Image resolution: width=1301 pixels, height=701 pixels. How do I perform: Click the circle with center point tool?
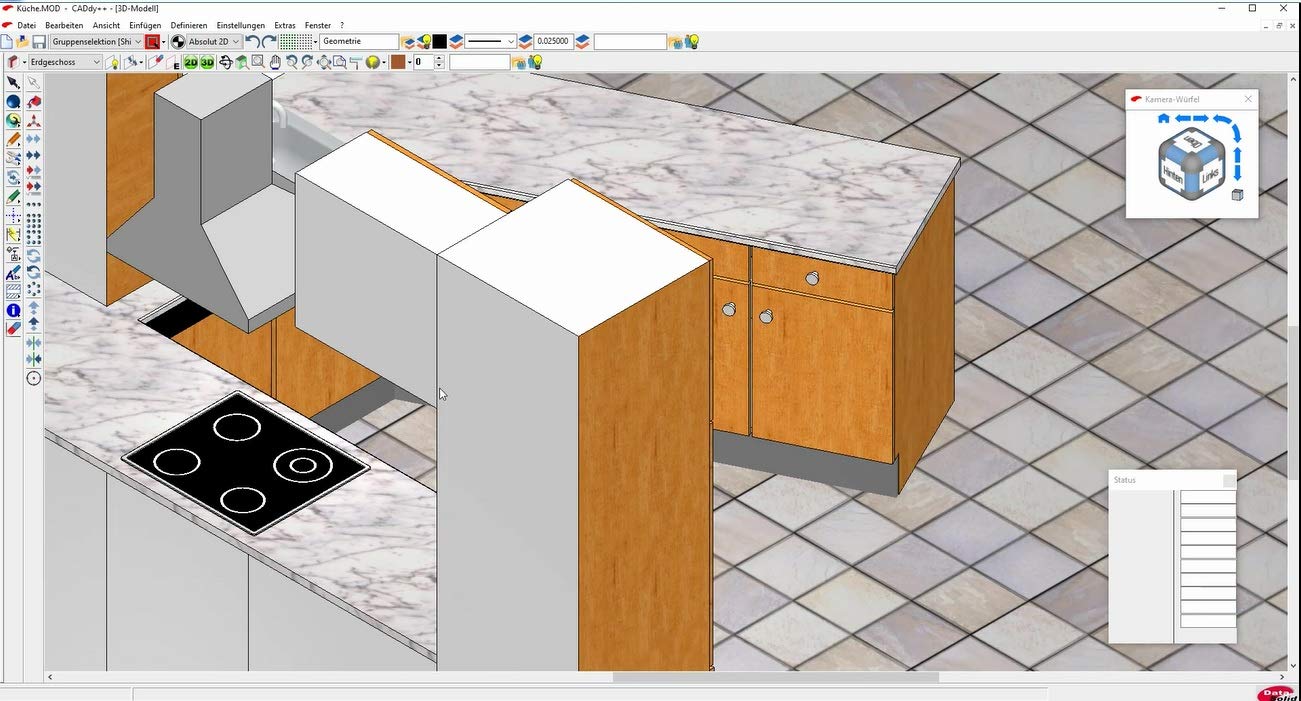coord(33,378)
